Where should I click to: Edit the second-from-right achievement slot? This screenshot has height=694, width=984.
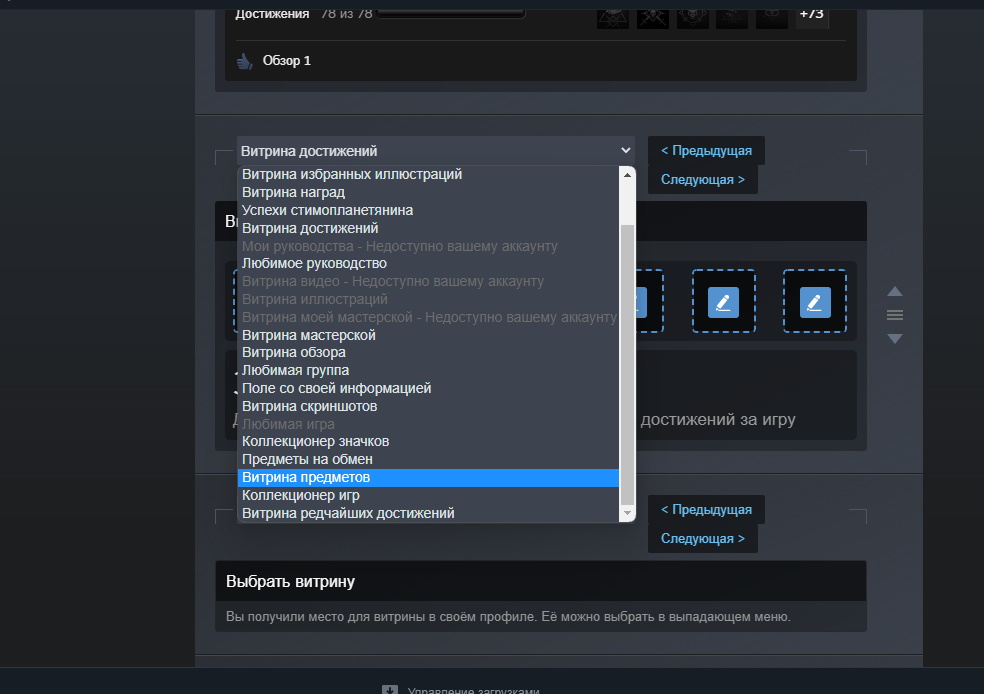click(x=723, y=302)
